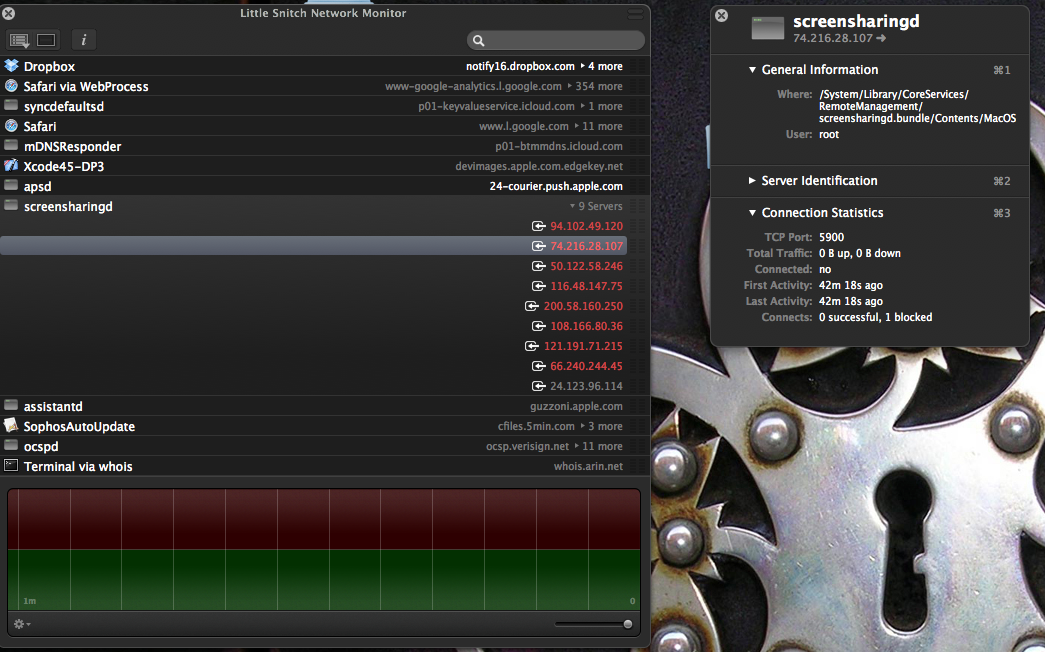The width and height of the screenshot is (1045, 652).
Task: Open the info inspector button
Action: tap(83, 40)
